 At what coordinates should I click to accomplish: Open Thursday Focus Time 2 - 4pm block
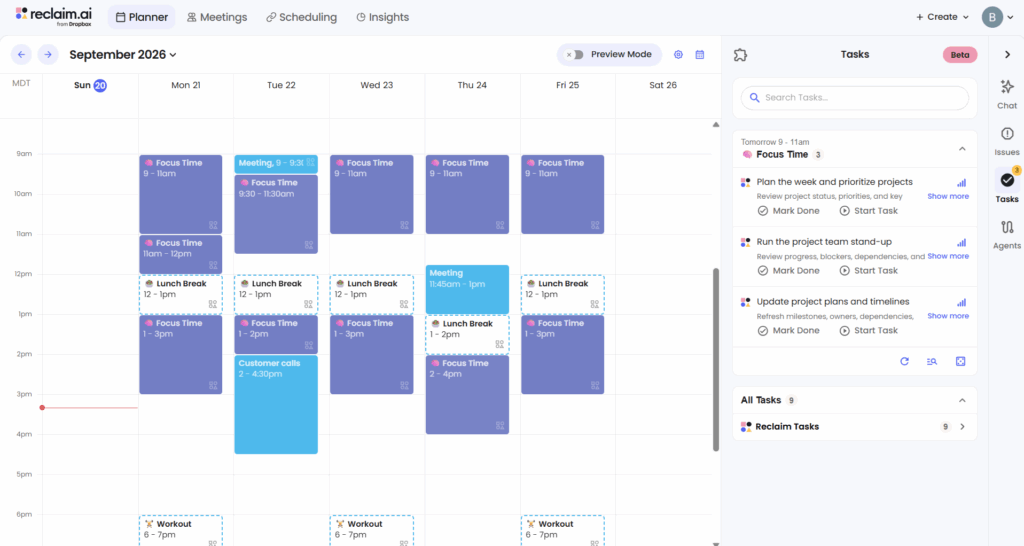(x=467, y=394)
